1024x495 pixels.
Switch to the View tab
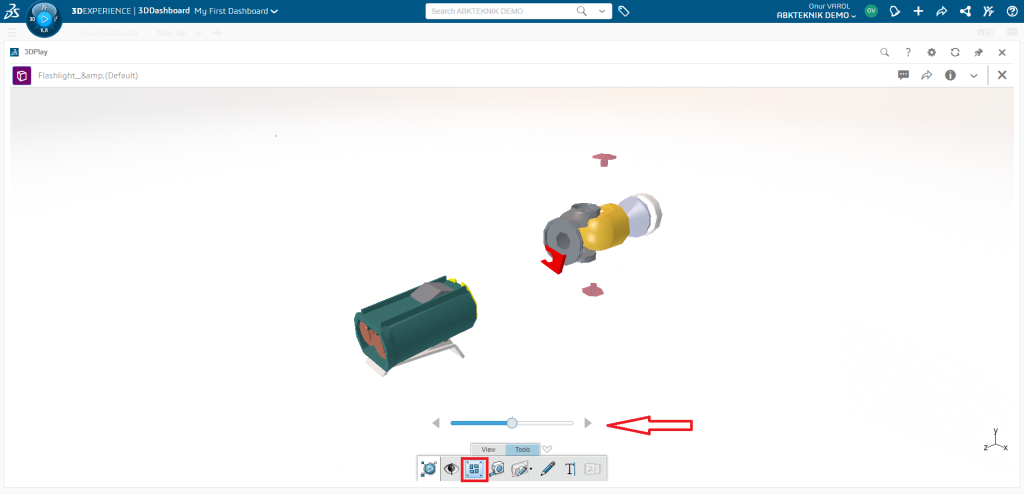(488, 450)
